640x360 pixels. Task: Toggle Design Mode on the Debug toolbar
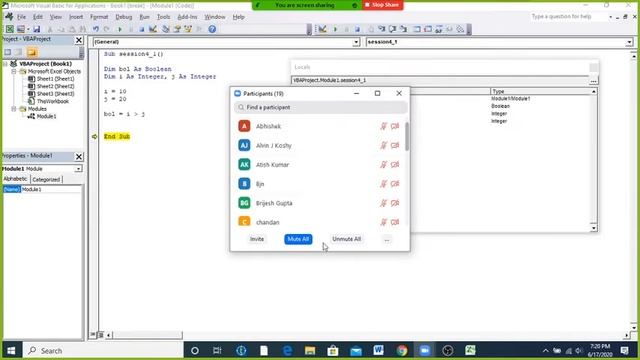pyautogui.click(x=322, y=29)
